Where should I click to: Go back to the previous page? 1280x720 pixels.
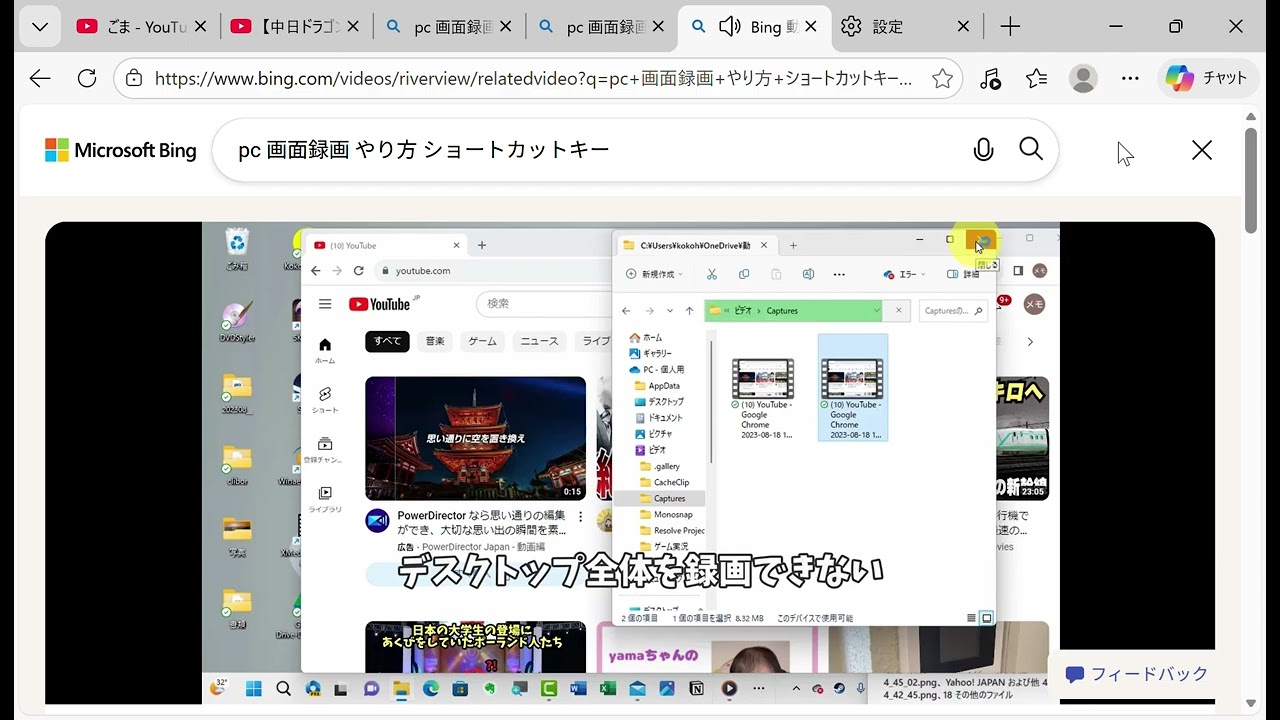[x=40, y=78]
